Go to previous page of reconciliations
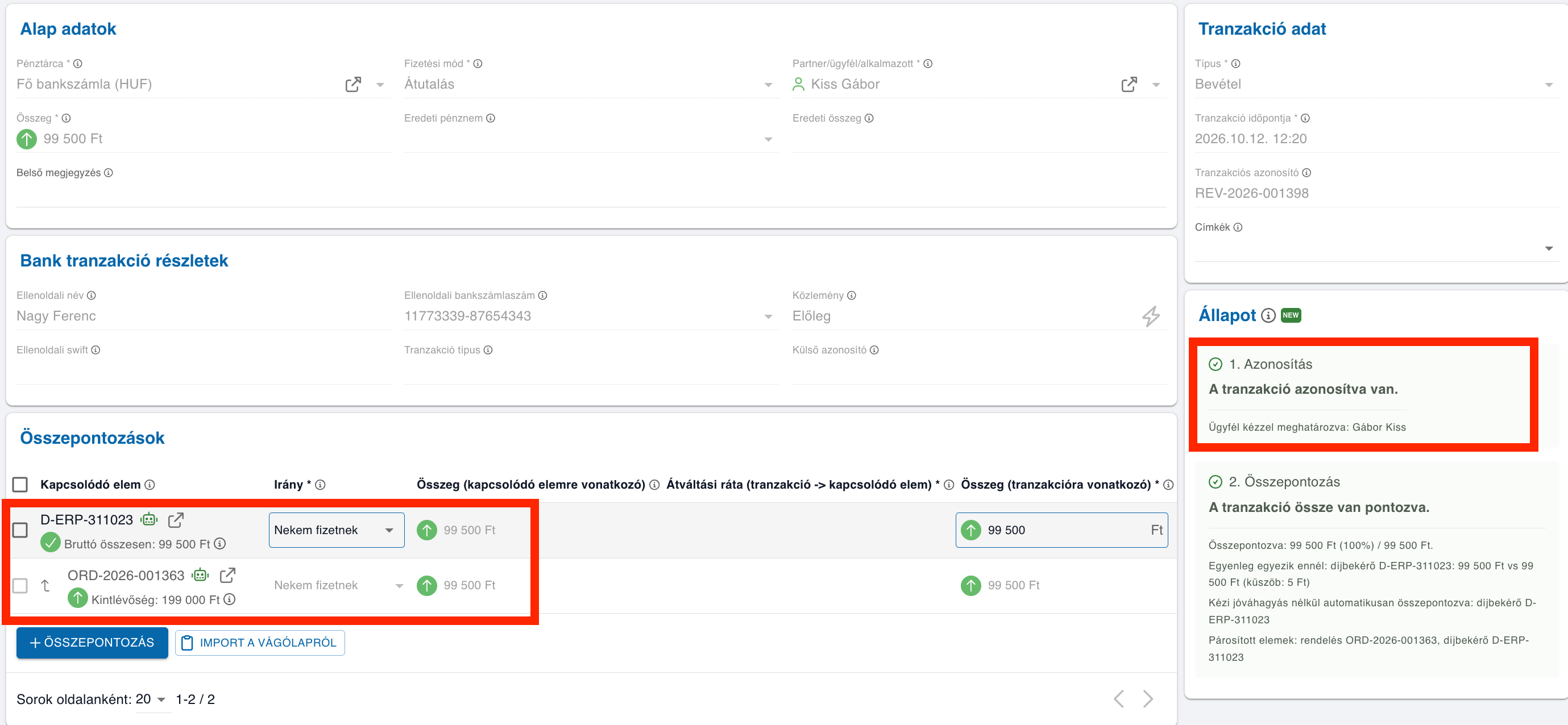This screenshot has height=725, width=1568. 1118,699
